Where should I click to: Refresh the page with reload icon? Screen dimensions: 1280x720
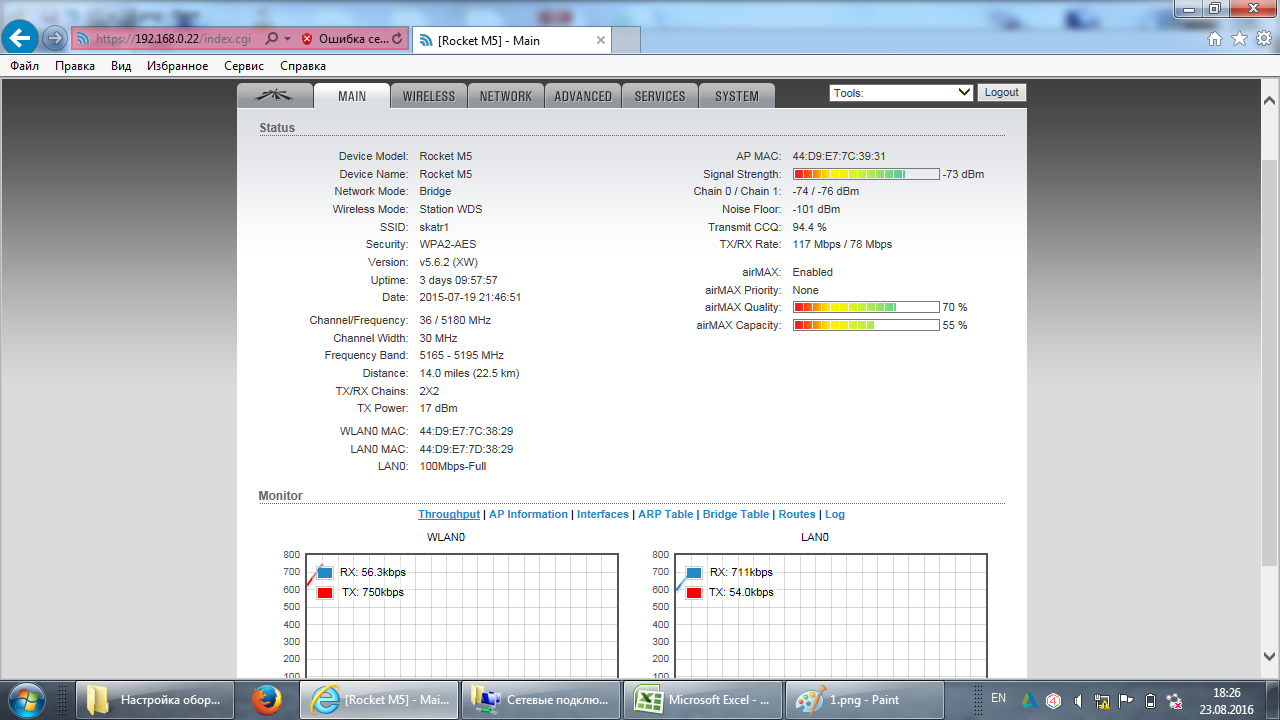pyautogui.click(x=397, y=39)
